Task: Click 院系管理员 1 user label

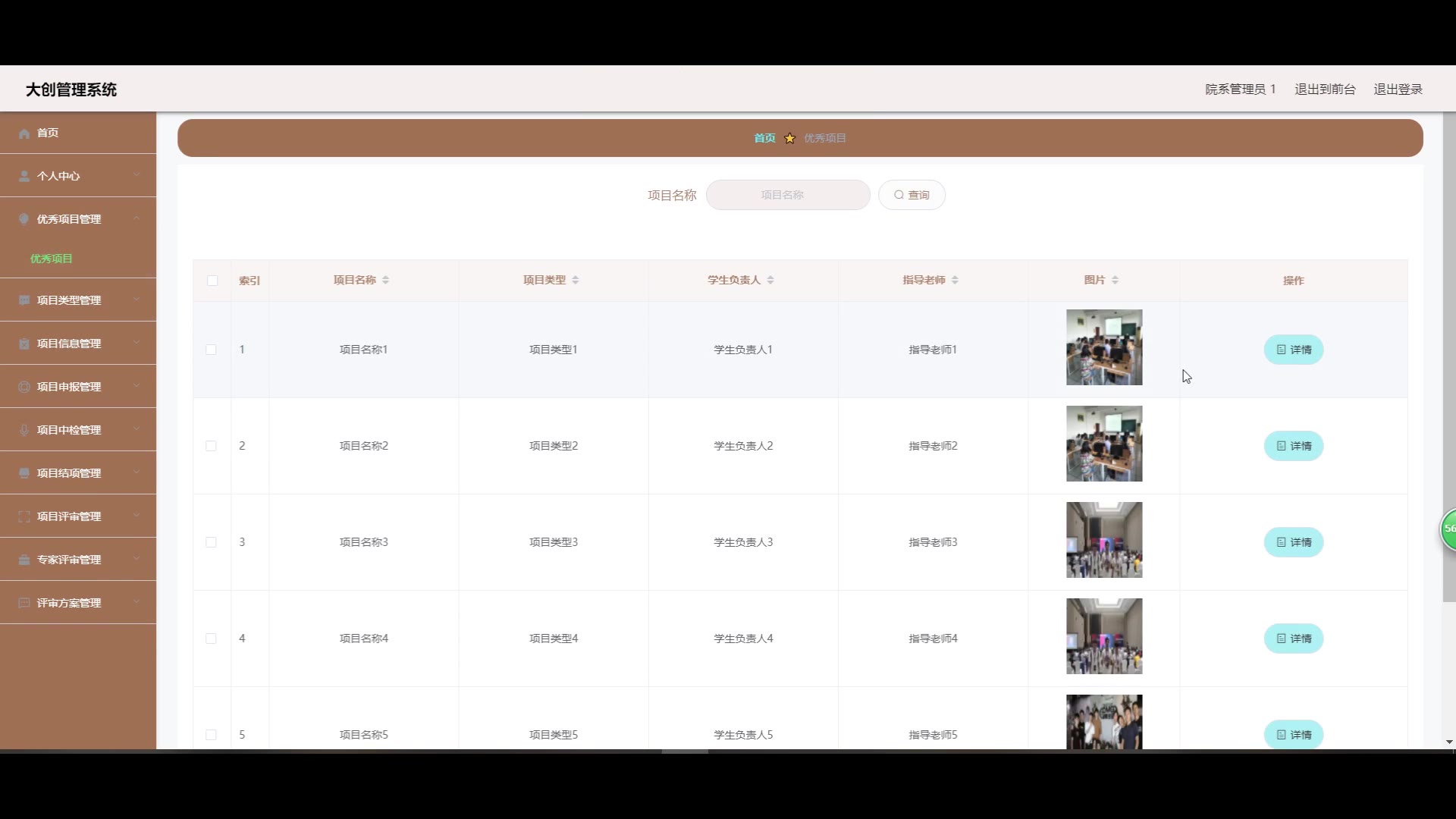Action: coord(1241,89)
